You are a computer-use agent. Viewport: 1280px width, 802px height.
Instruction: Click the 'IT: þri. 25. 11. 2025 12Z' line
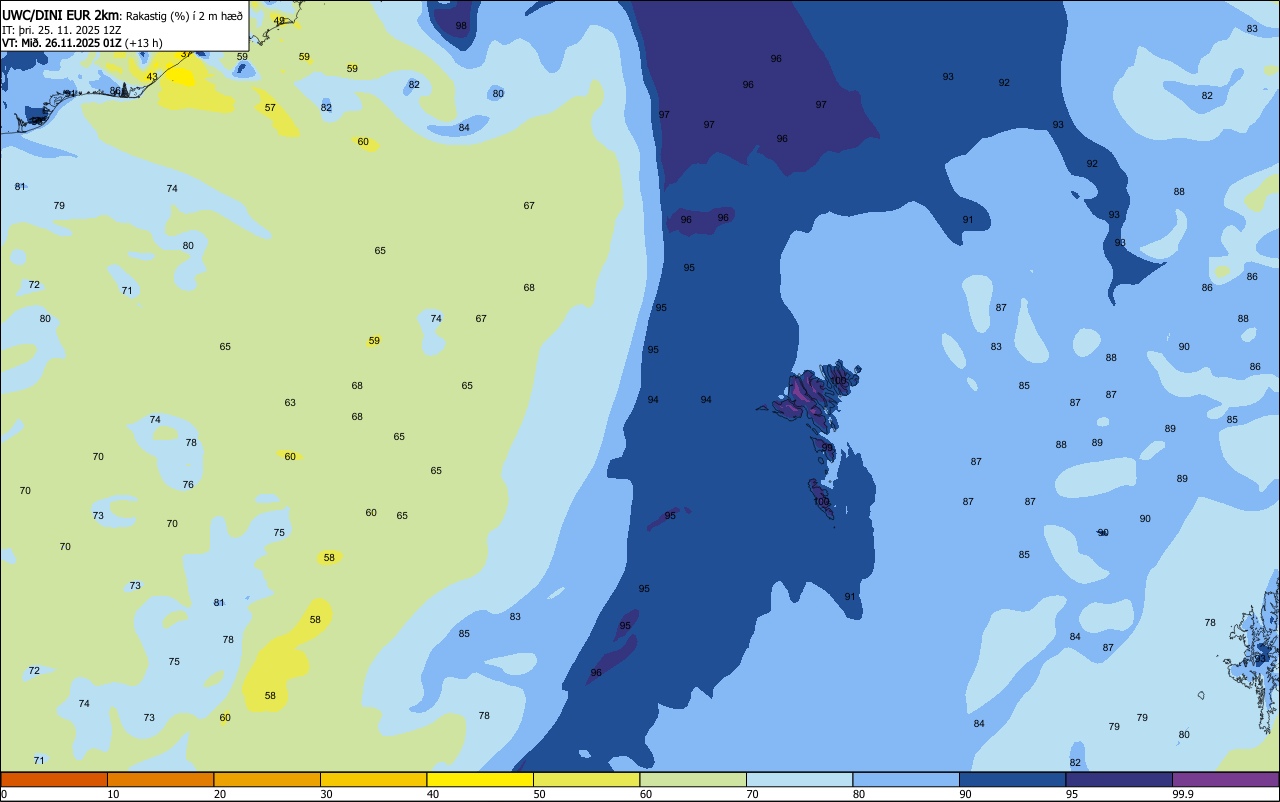point(61,30)
